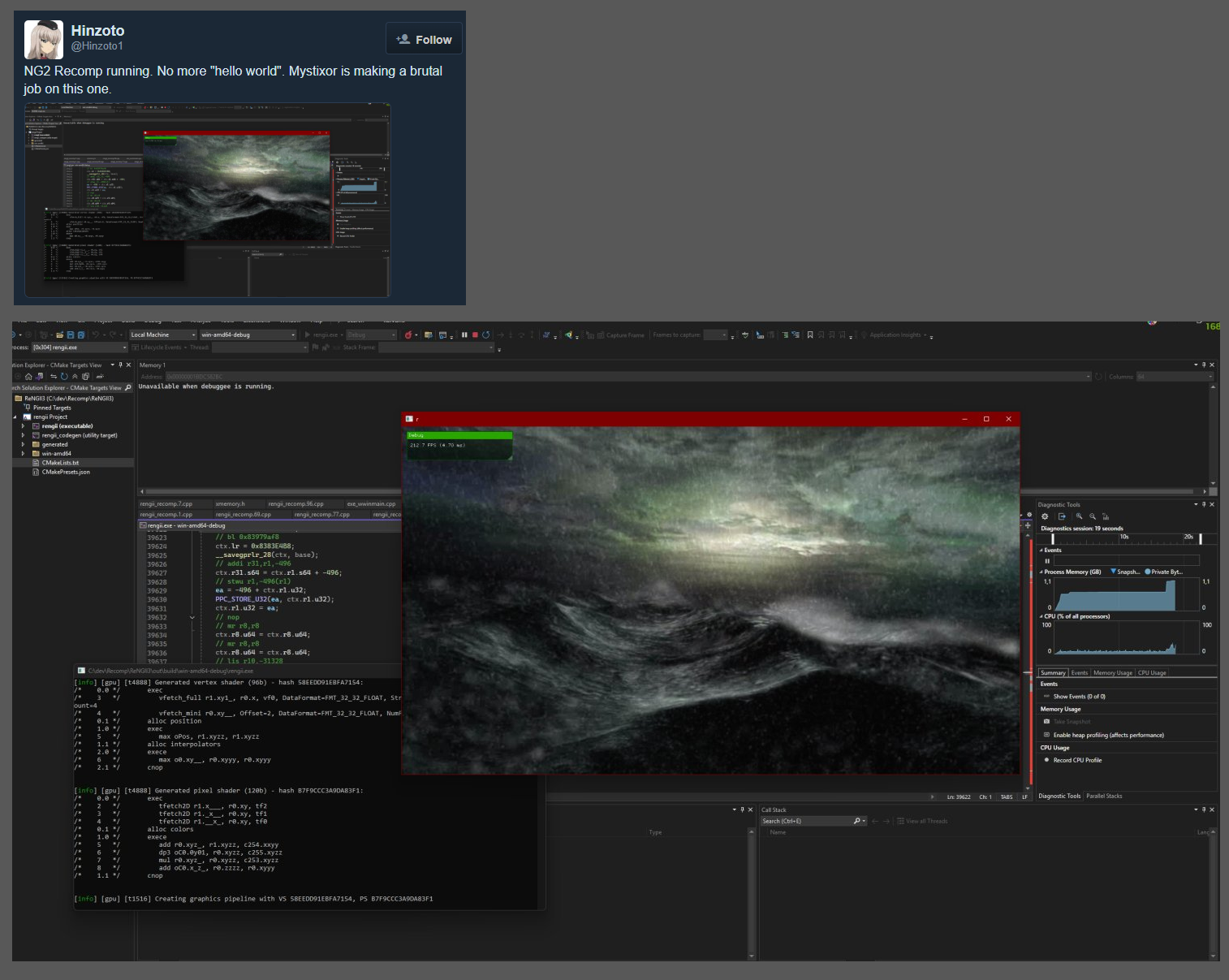Click the Follow button on tweet
Screen dimensions: 1229x980
(x=424, y=39)
